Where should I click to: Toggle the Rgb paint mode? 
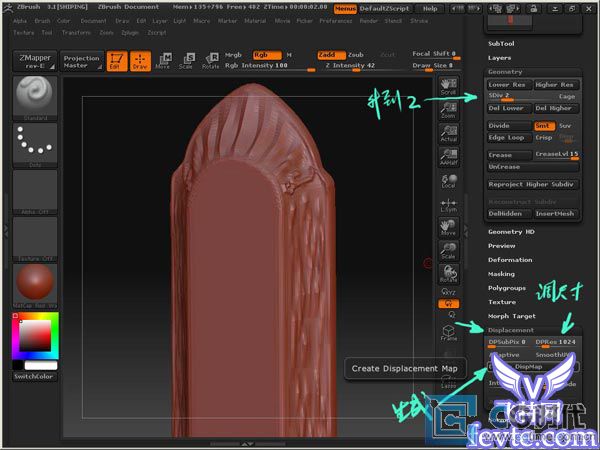(267, 55)
